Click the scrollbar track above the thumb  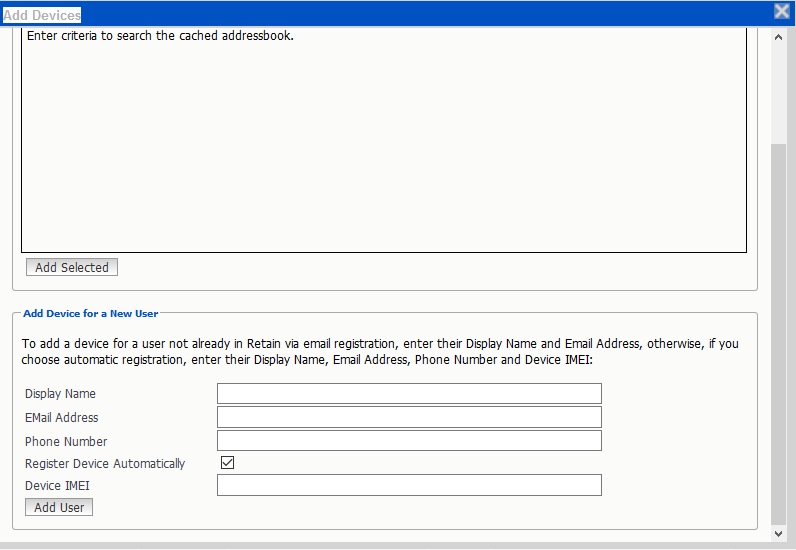click(x=779, y=90)
